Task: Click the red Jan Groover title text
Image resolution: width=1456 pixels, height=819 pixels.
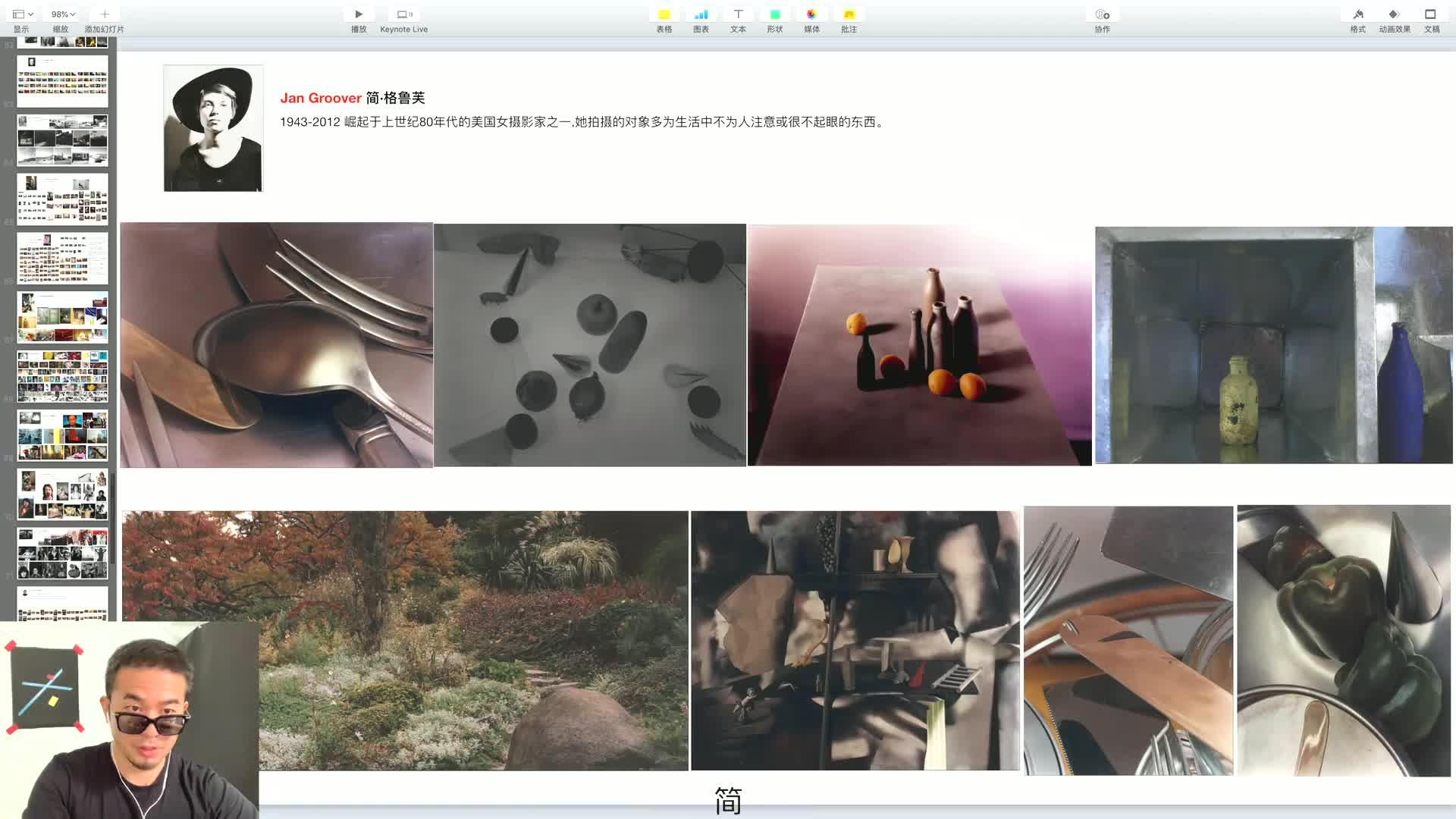Action: point(321,98)
